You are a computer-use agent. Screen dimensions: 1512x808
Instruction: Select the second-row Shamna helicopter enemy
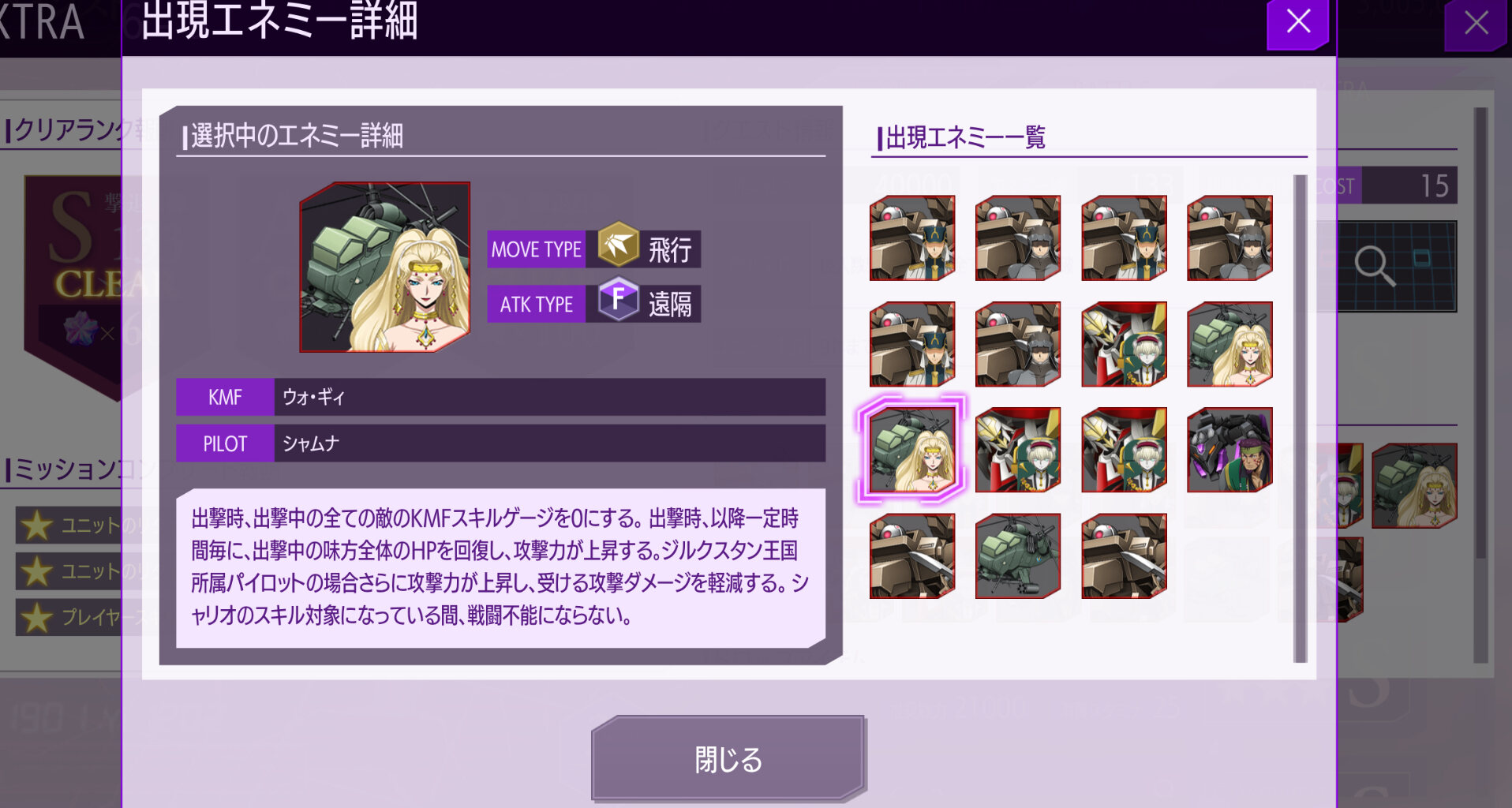1229,344
